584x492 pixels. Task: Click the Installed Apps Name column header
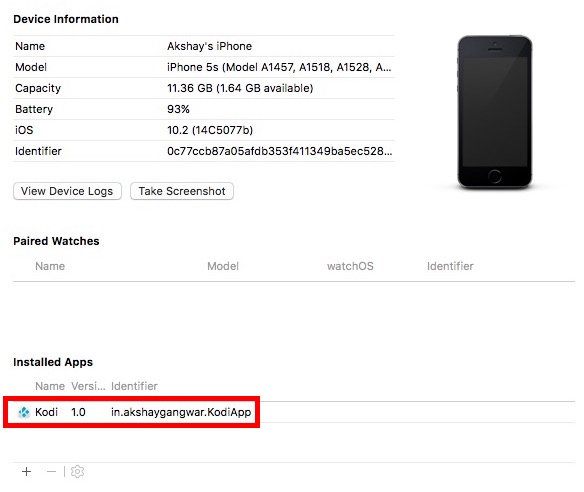pos(50,386)
